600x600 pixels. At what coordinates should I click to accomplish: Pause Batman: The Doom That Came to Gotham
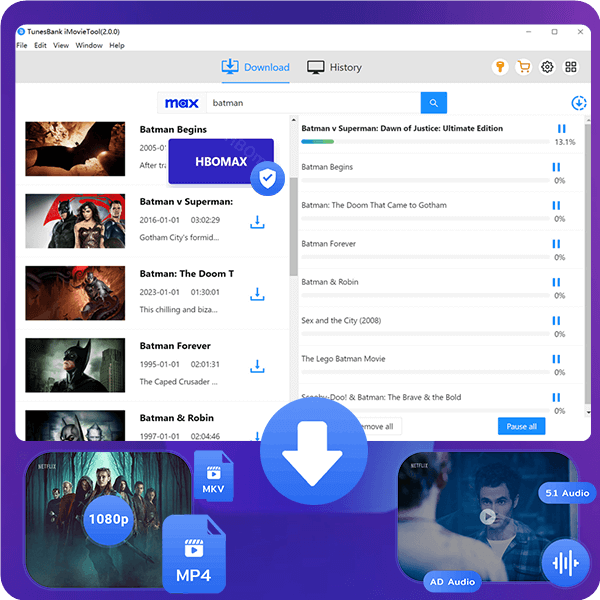pyautogui.click(x=556, y=205)
